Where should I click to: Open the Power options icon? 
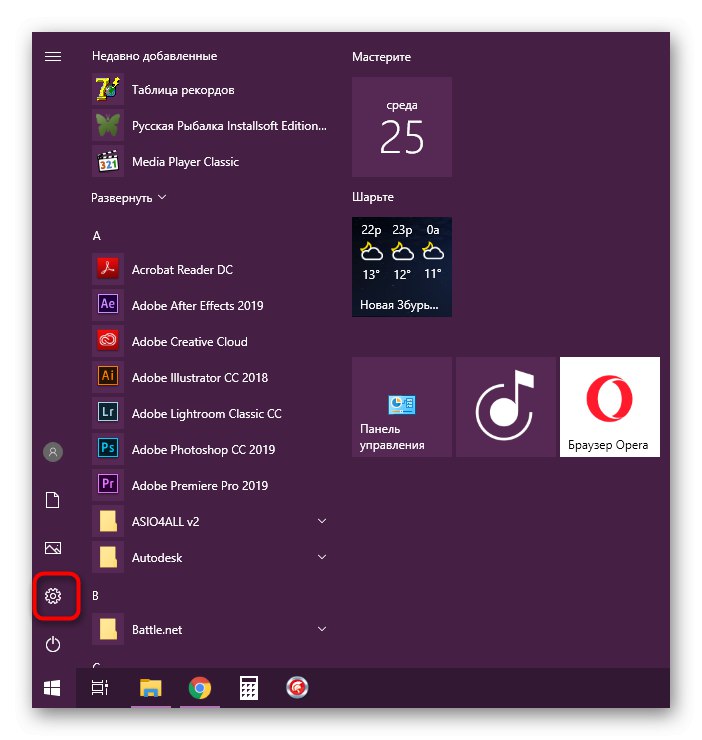click(x=53, y=644)
